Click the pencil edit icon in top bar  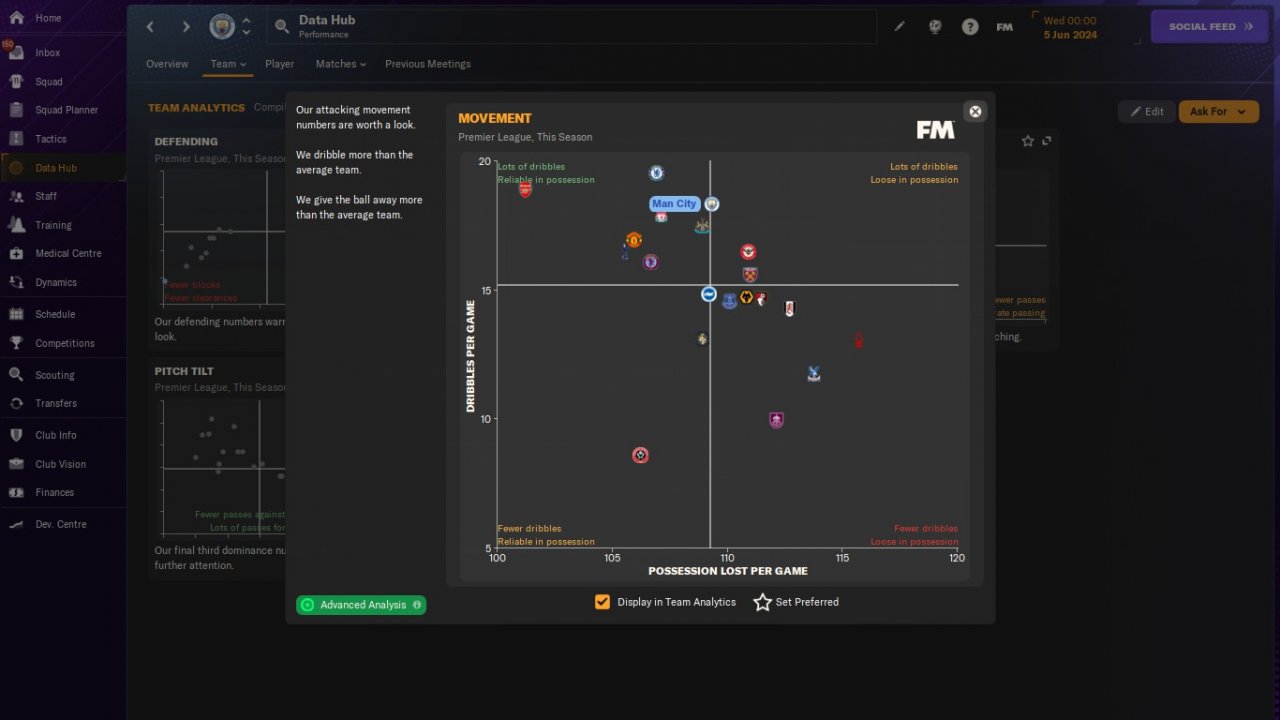[899, 27]
